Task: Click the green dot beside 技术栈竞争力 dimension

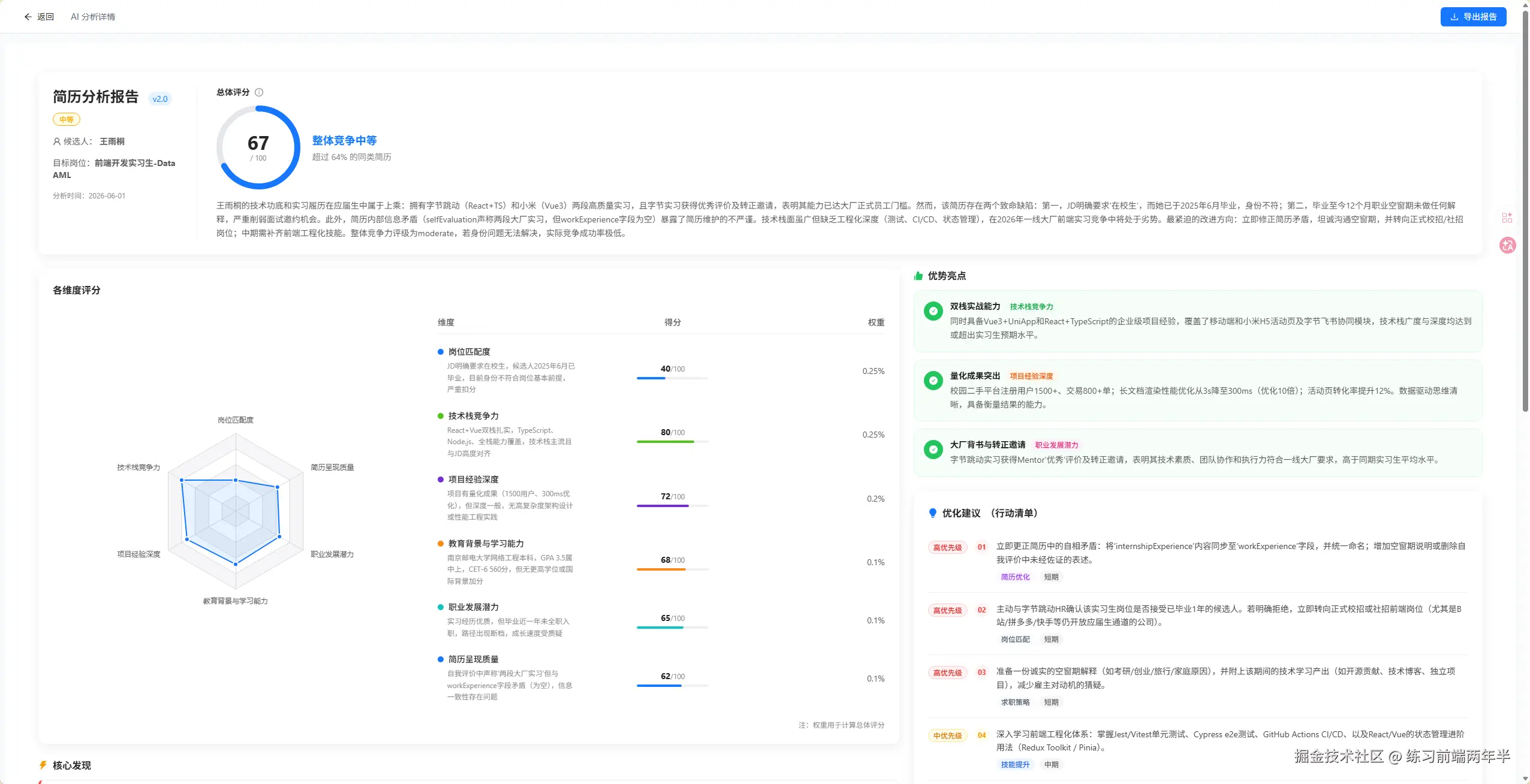Action: pos(441,416)
